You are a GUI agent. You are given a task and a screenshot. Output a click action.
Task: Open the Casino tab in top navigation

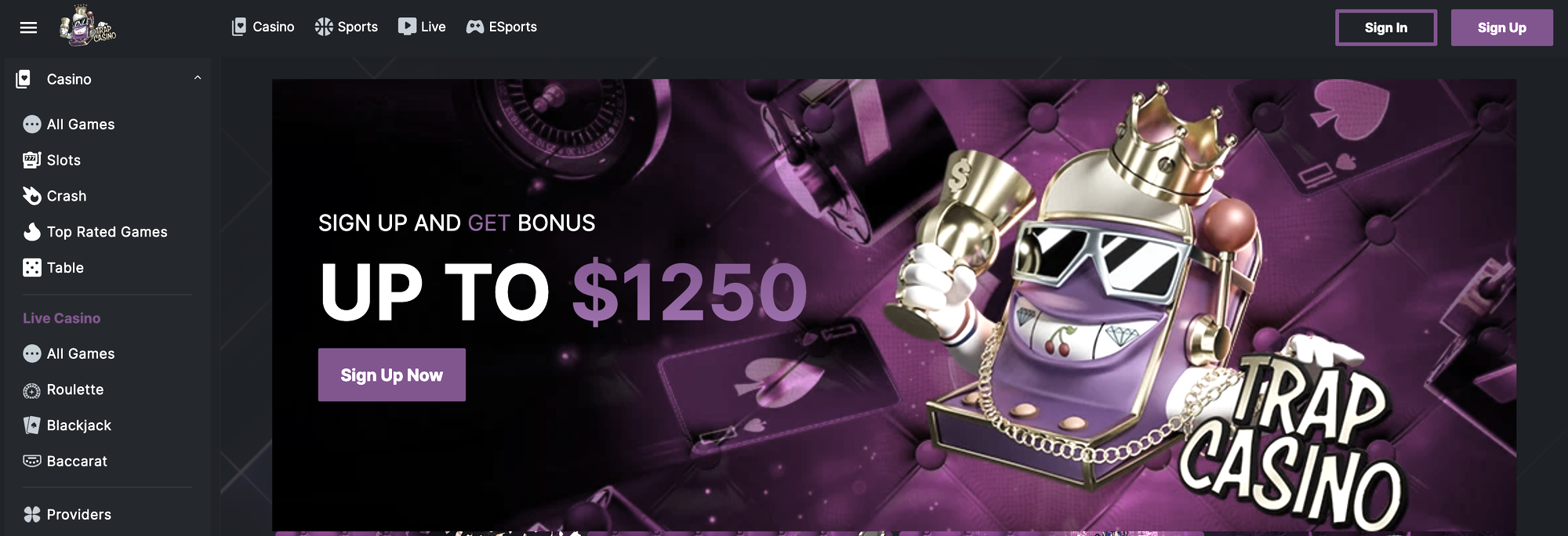pos(263,27)
